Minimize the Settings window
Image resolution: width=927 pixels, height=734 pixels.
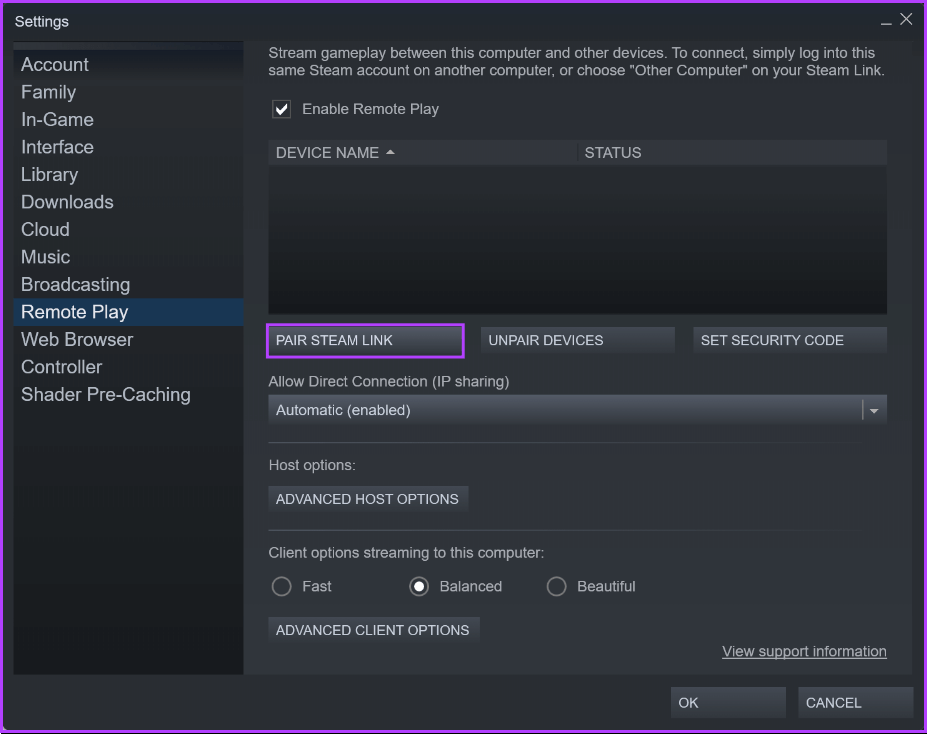pos(886,21)
